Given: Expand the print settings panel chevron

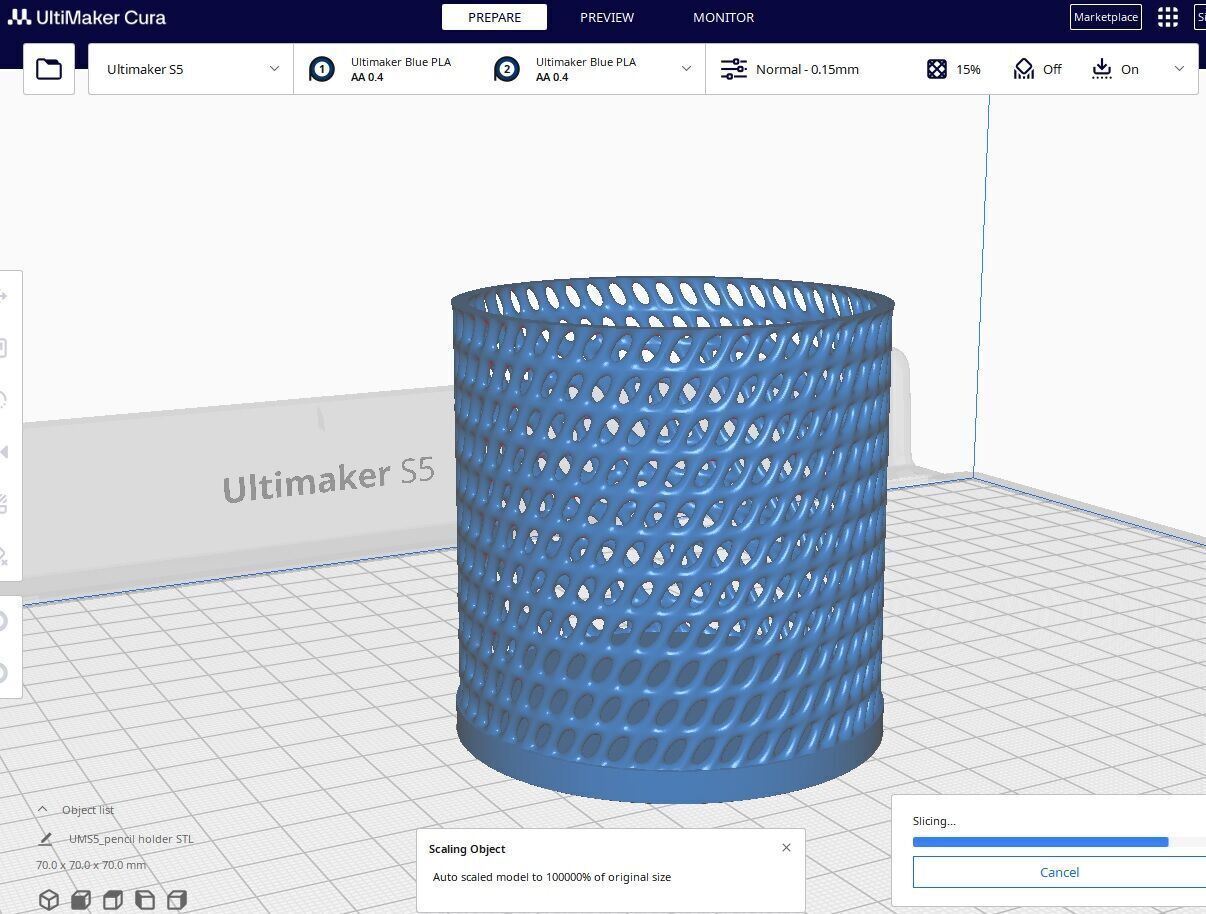Looking at the screenshot, I should click(x=1179, y=69).
